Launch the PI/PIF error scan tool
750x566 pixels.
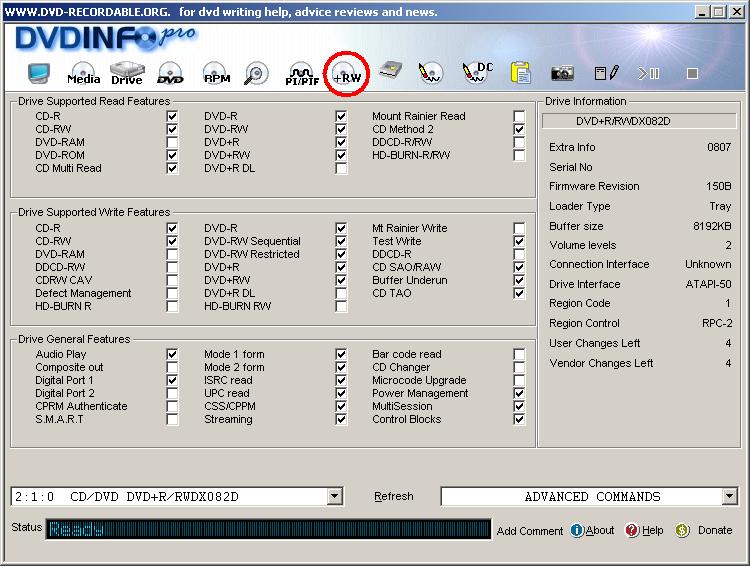pyautogui.click(x=302, y=75)
